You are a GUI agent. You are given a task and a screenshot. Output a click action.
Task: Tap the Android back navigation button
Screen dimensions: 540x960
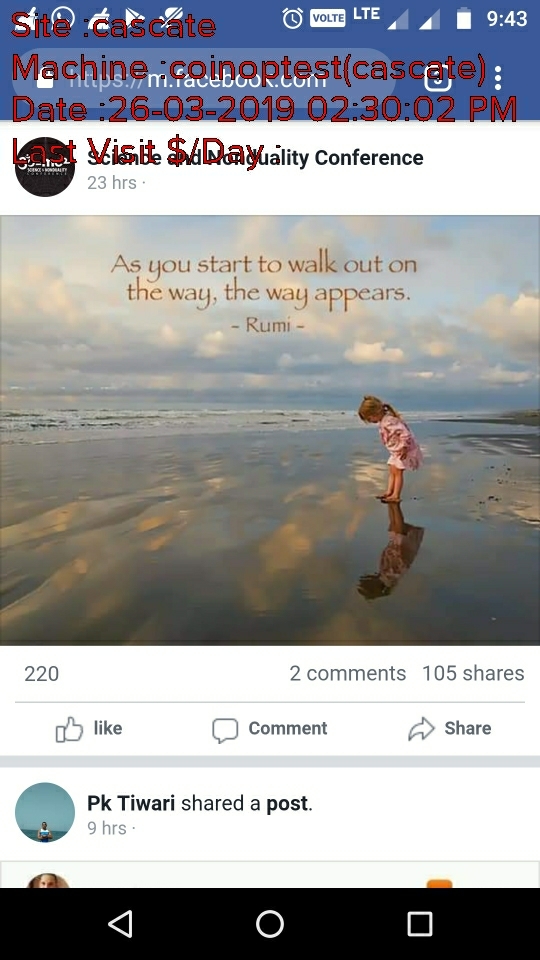click(121, 923)
